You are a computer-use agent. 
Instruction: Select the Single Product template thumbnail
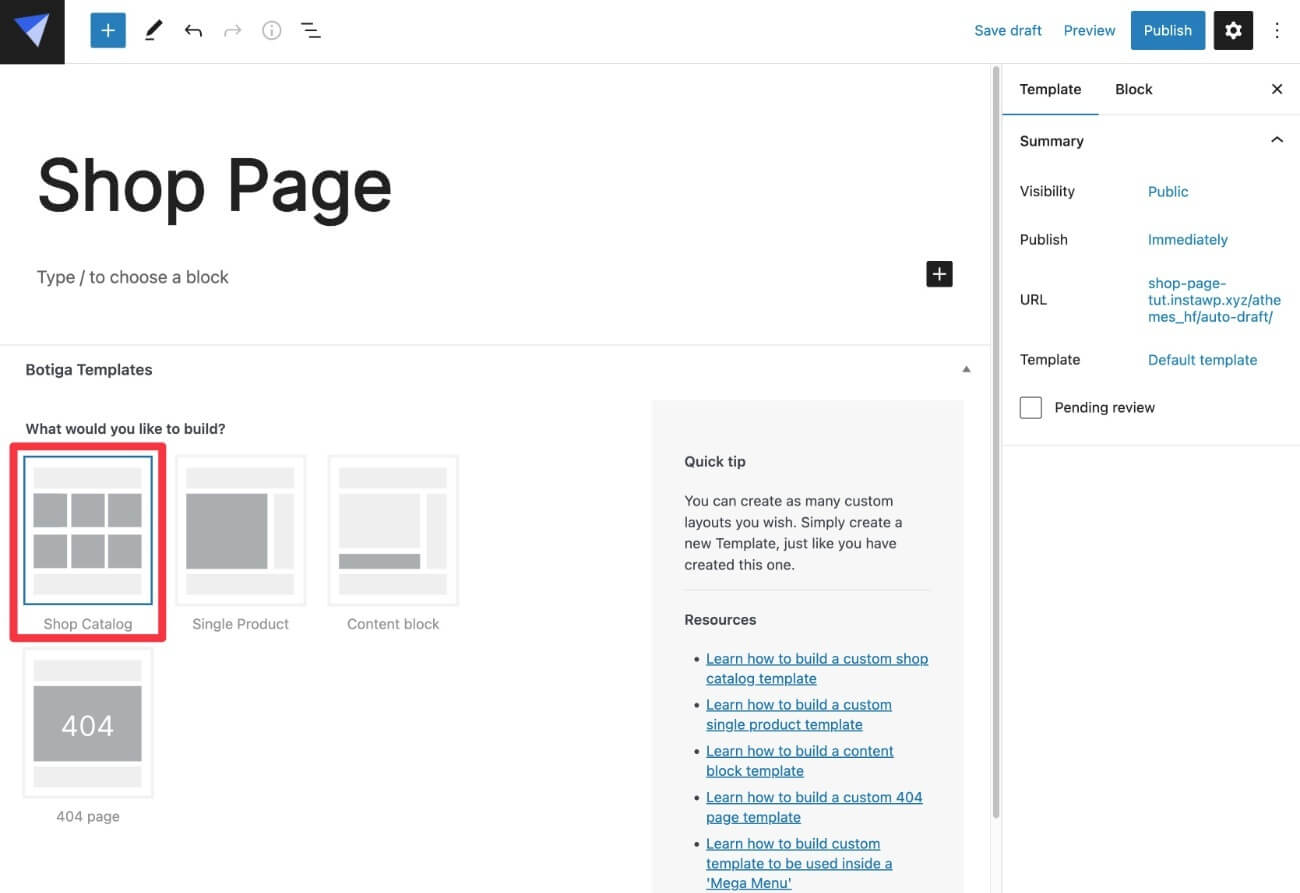(240, 530)
